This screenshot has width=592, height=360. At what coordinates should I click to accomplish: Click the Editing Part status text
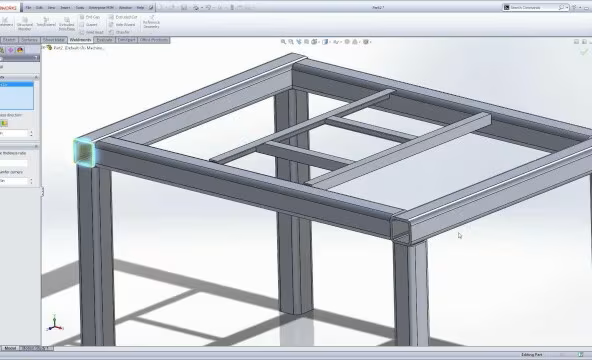click(x=532, y=355)
